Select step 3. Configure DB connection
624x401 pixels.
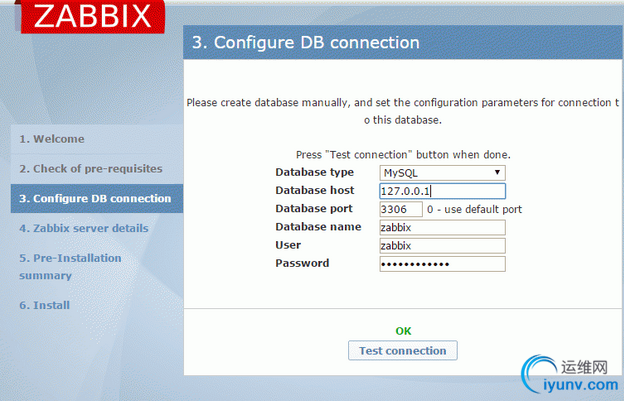[x=97, y=199]
